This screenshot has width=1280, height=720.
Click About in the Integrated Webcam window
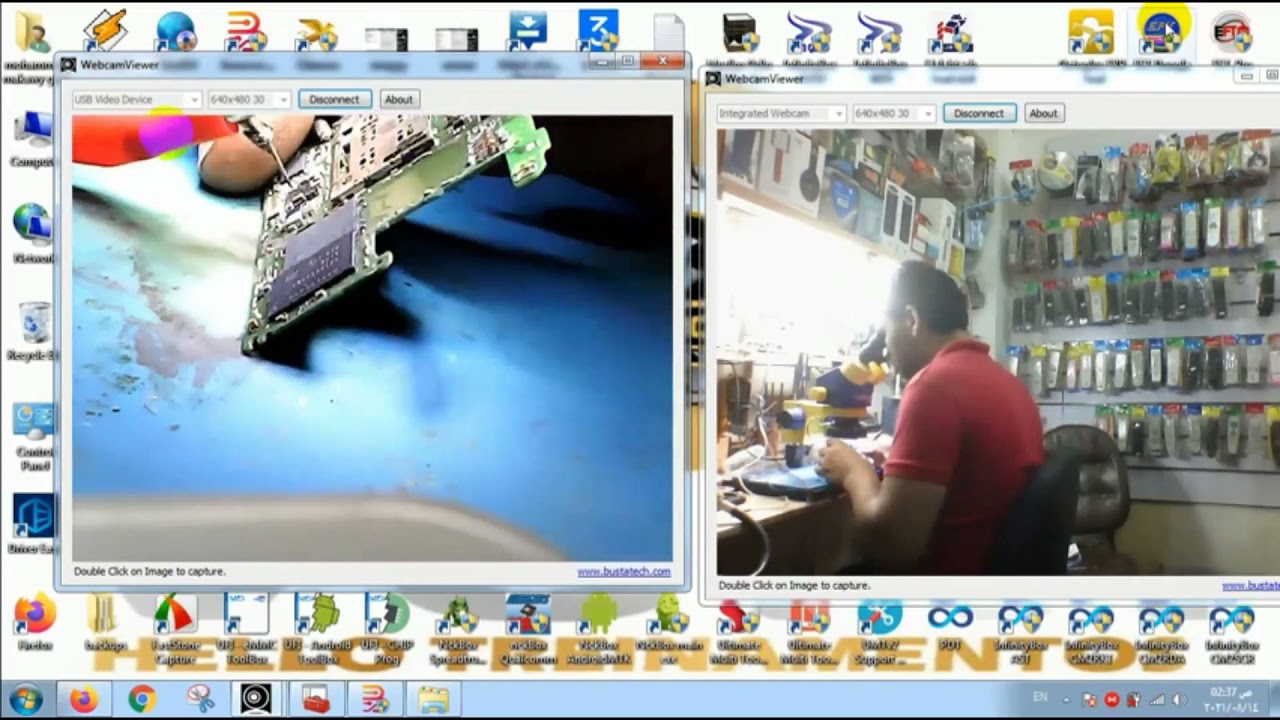1043,113
